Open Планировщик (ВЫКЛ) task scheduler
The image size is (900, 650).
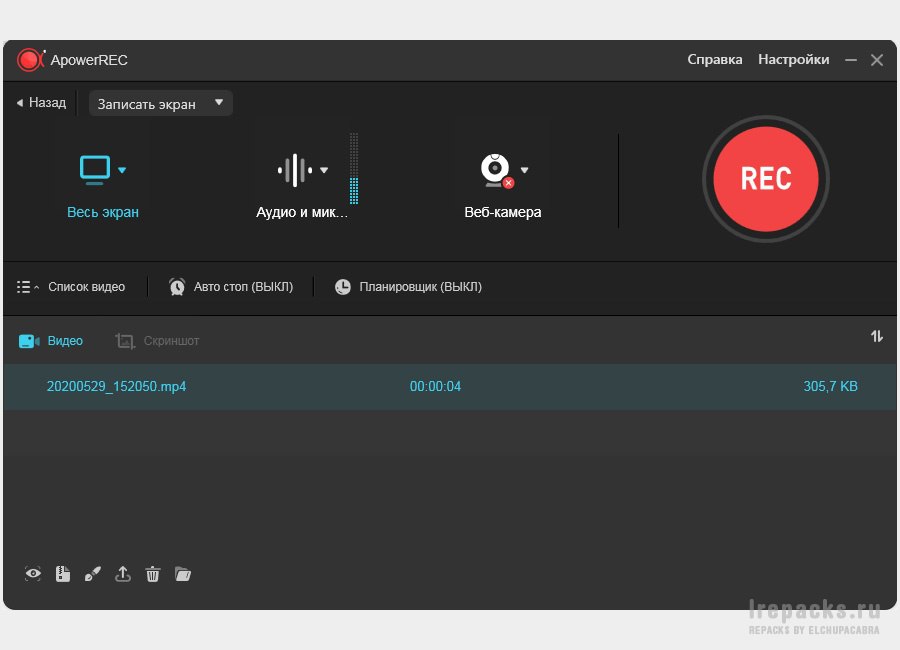[x=421, y=287]
